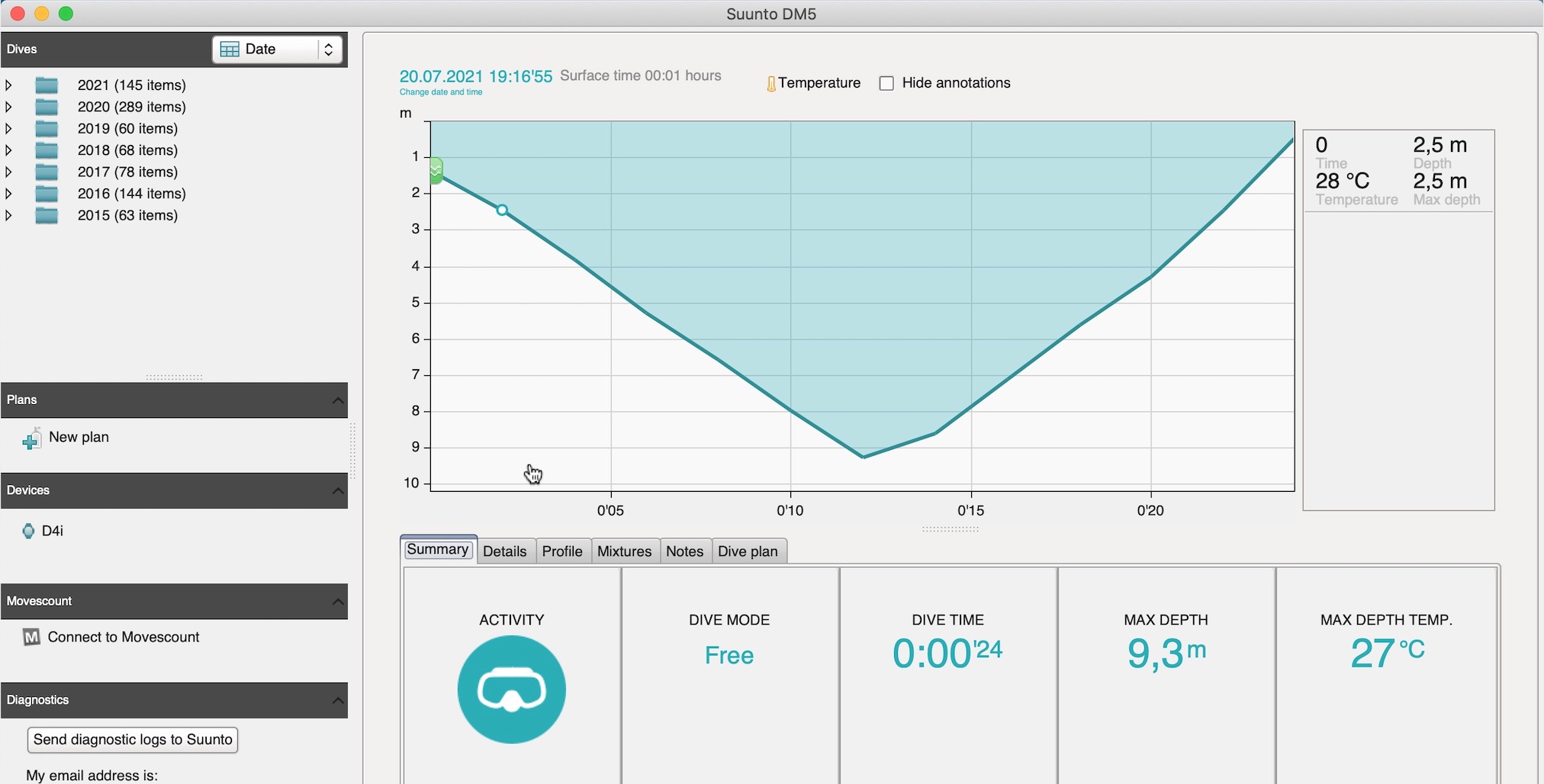Click the green dive start marker
This screenshot has width=1544, height=784.
click(436, 170)
